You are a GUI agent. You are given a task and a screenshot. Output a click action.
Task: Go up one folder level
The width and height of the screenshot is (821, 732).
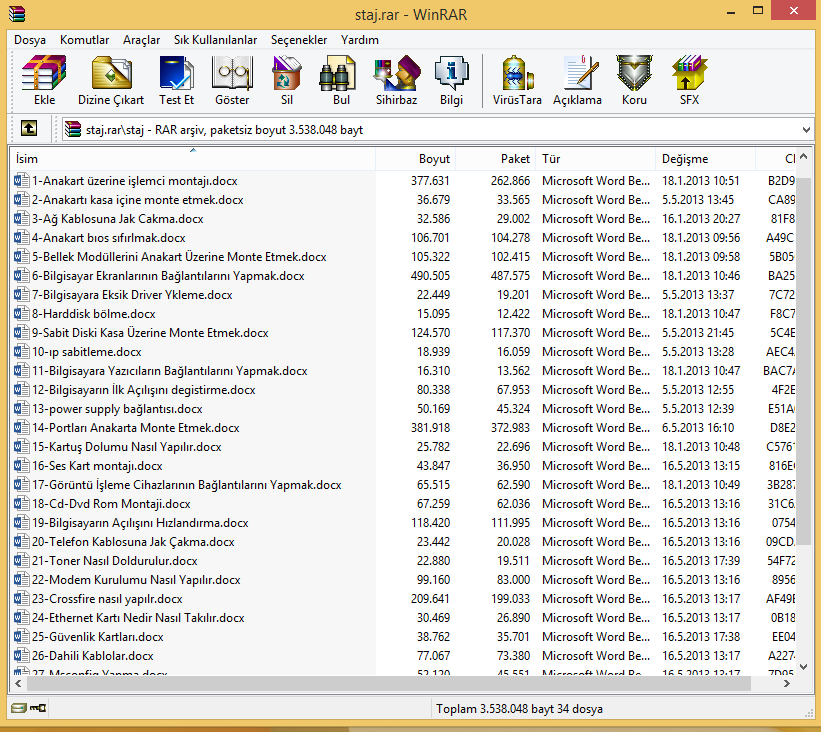point(29,128)
